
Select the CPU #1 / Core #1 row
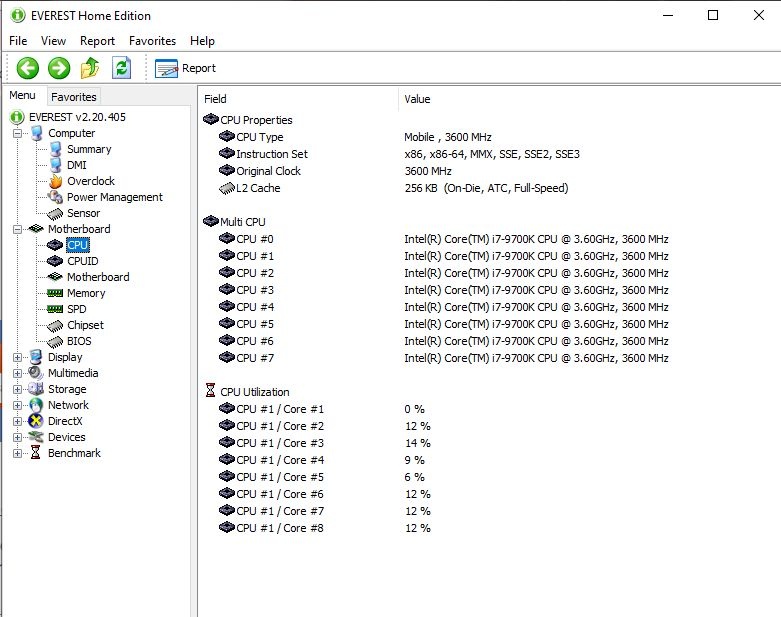(280, 409)
